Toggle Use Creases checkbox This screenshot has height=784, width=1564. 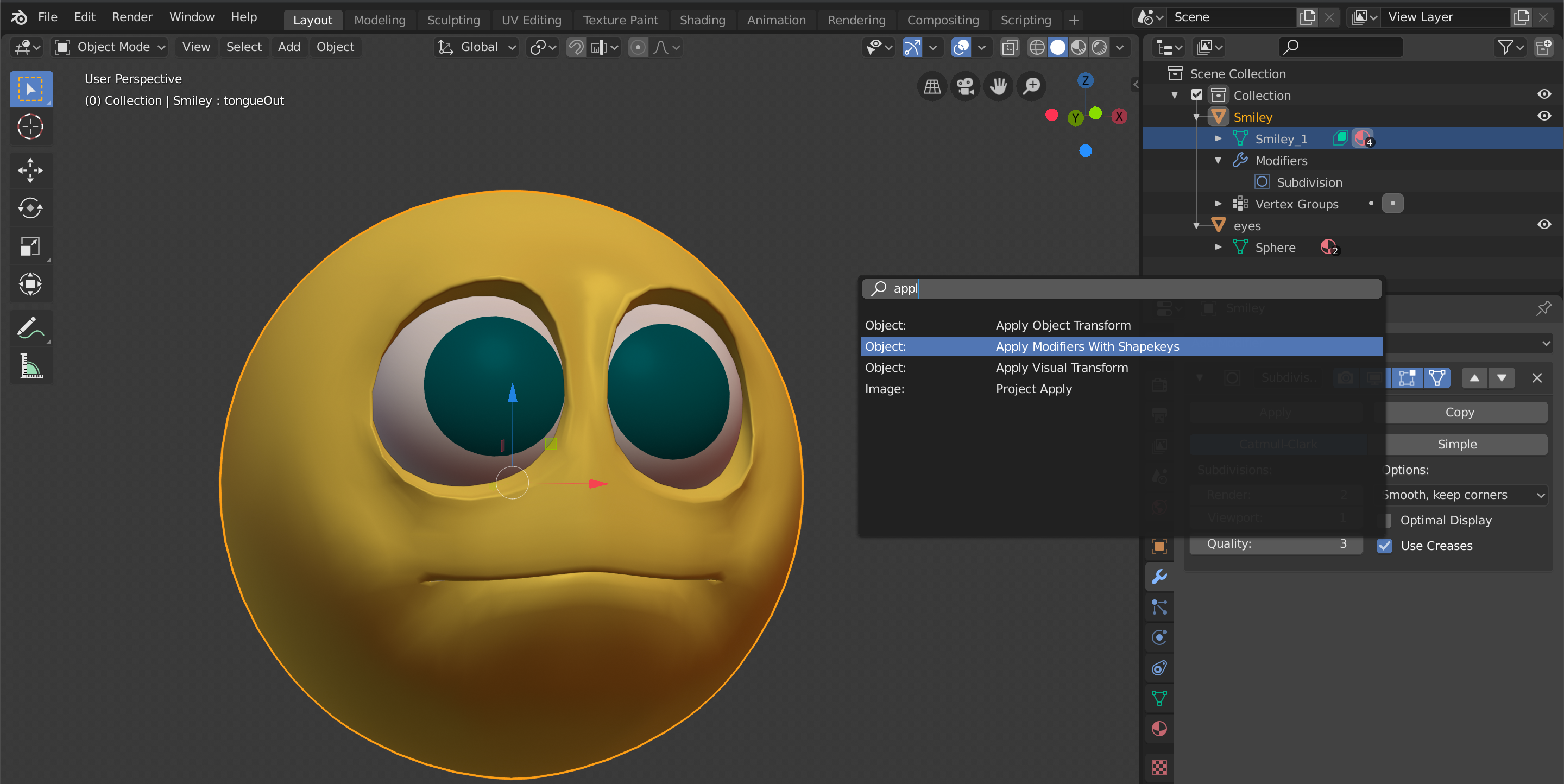click(1384, 546)
